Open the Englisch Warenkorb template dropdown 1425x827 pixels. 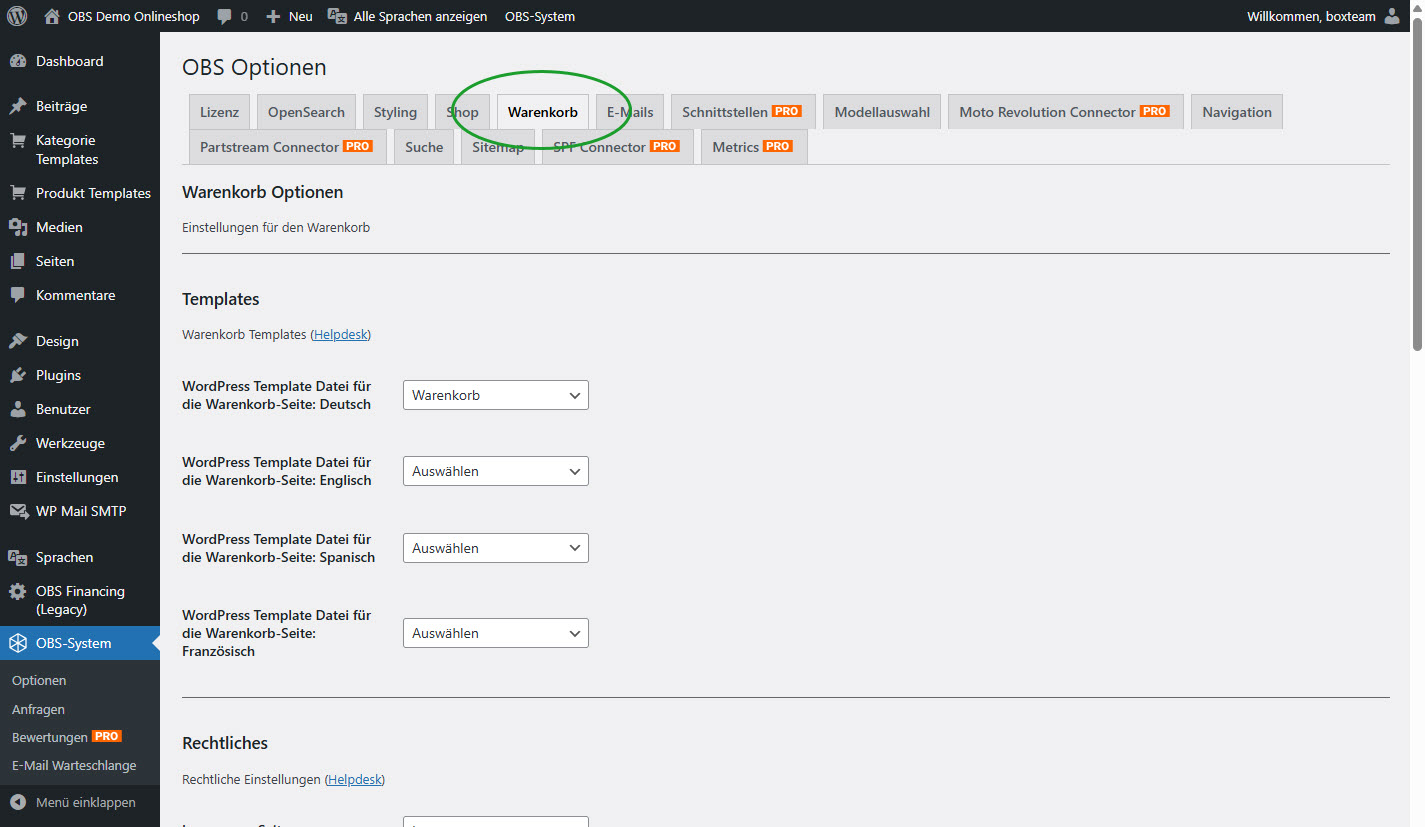[496, 471]
